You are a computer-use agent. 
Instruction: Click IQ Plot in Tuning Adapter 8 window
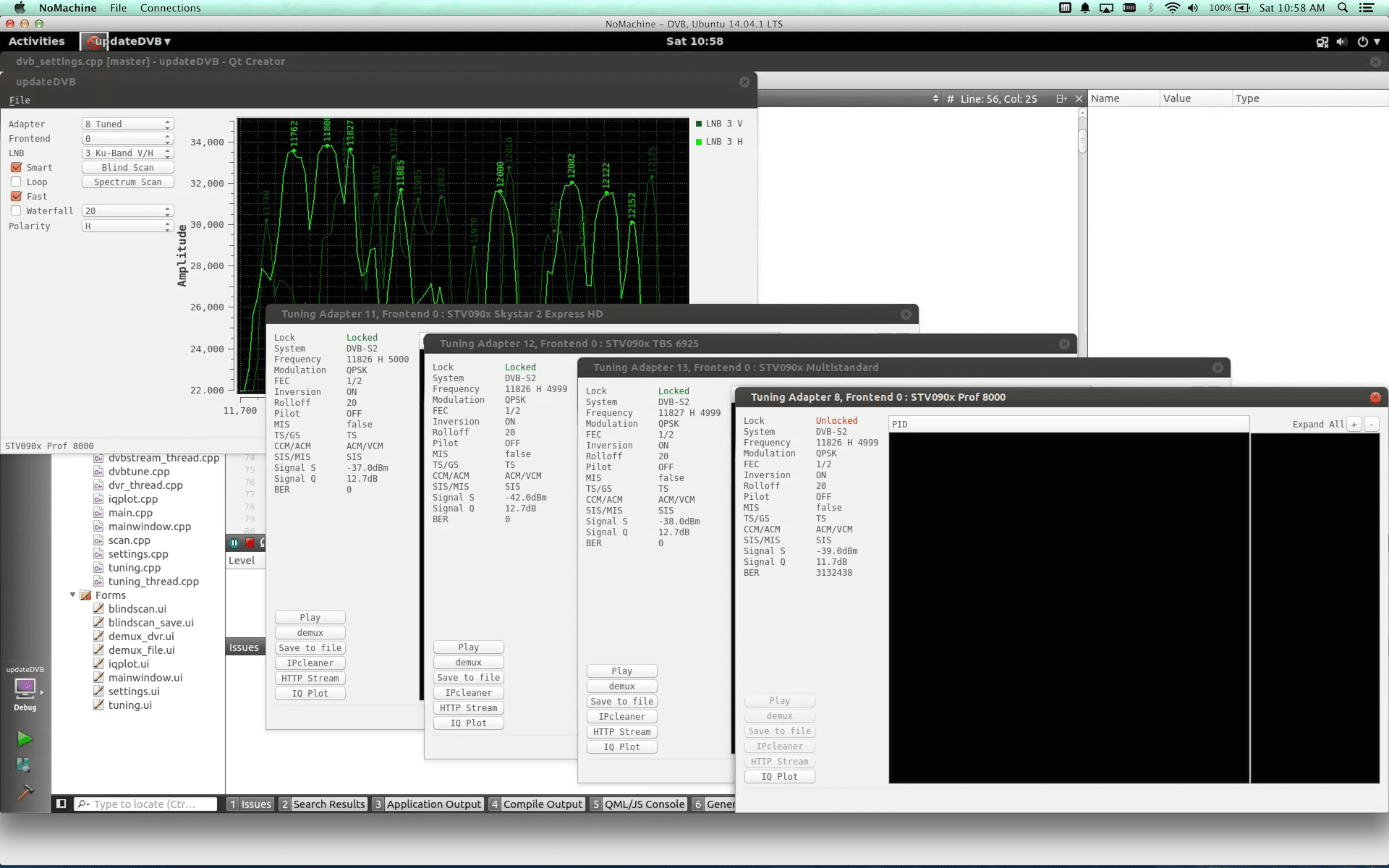(779, 776)
